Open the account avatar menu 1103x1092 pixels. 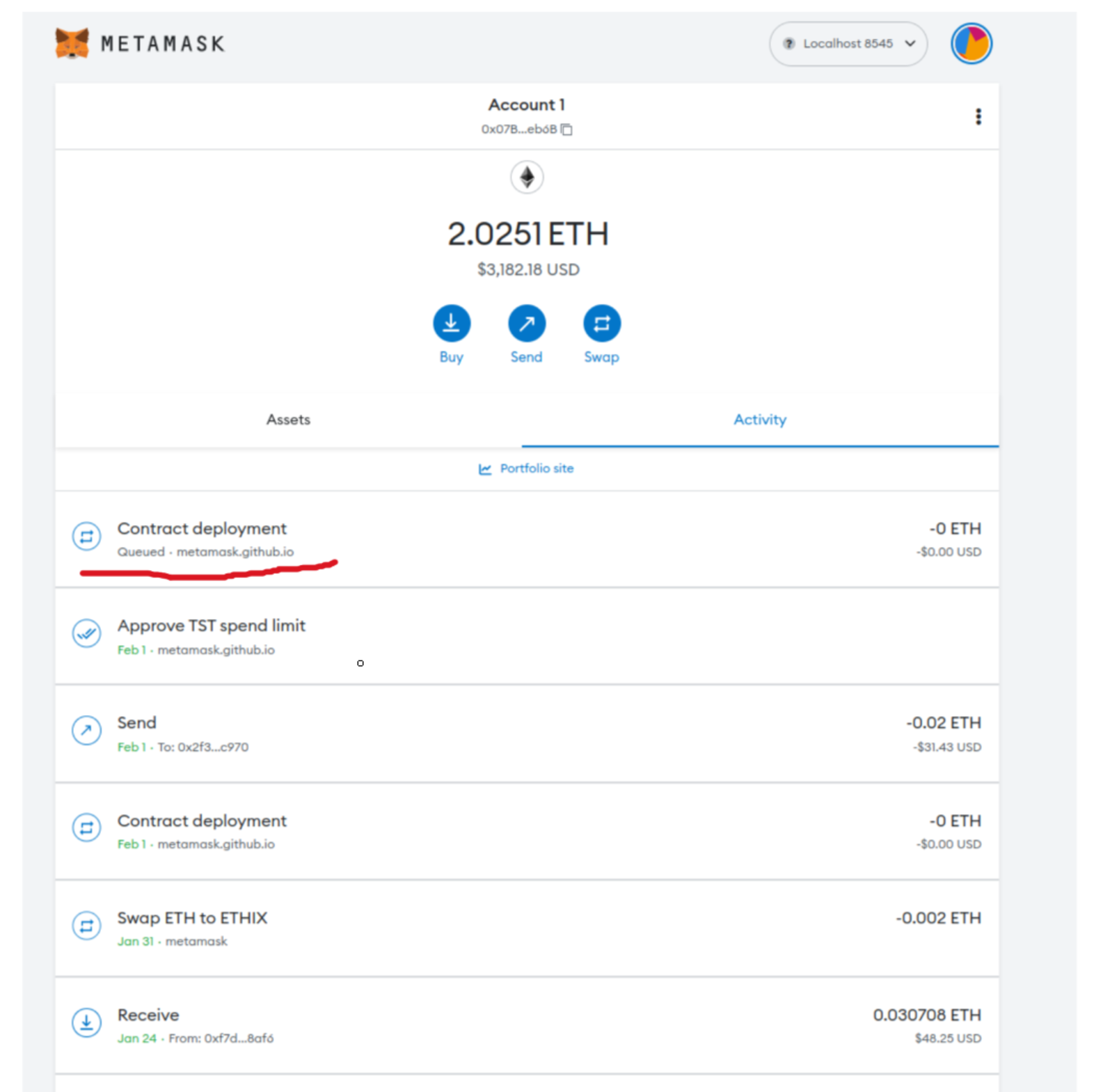[971, 44]
